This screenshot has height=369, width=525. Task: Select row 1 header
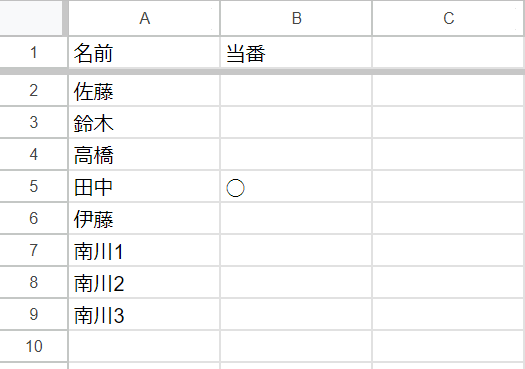33,52
